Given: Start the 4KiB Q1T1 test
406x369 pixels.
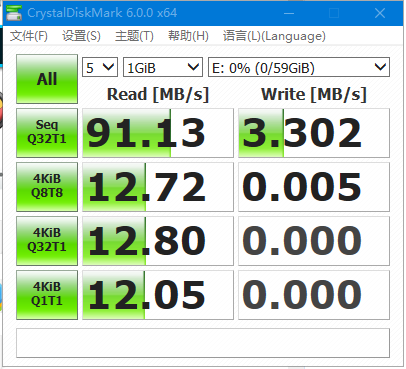Looking at the screenshot, I should pyautogui.click(x=47, y=295).
